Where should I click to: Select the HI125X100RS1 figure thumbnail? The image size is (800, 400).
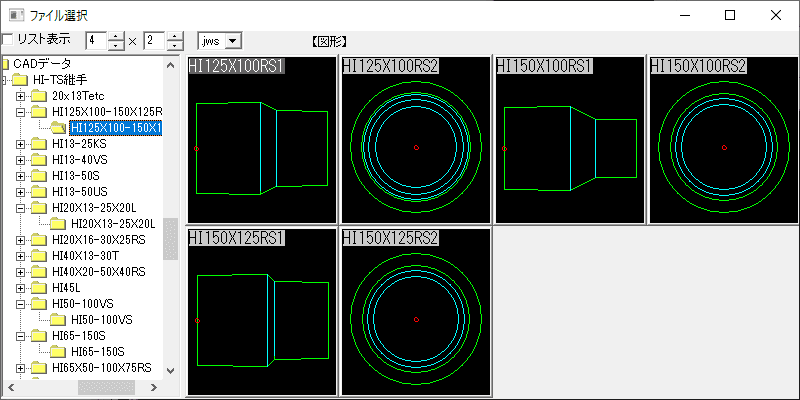(262, 140)
